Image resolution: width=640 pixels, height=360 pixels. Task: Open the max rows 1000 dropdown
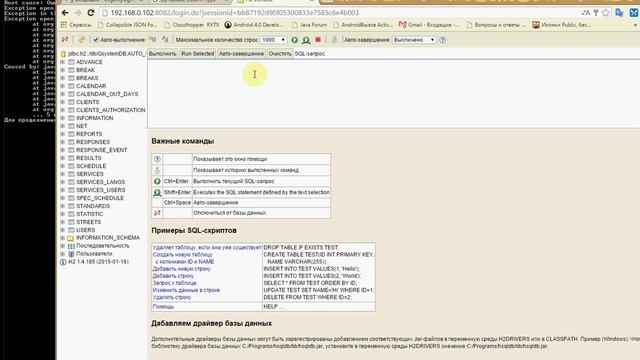pyautogui.click(x=273, y=40)
